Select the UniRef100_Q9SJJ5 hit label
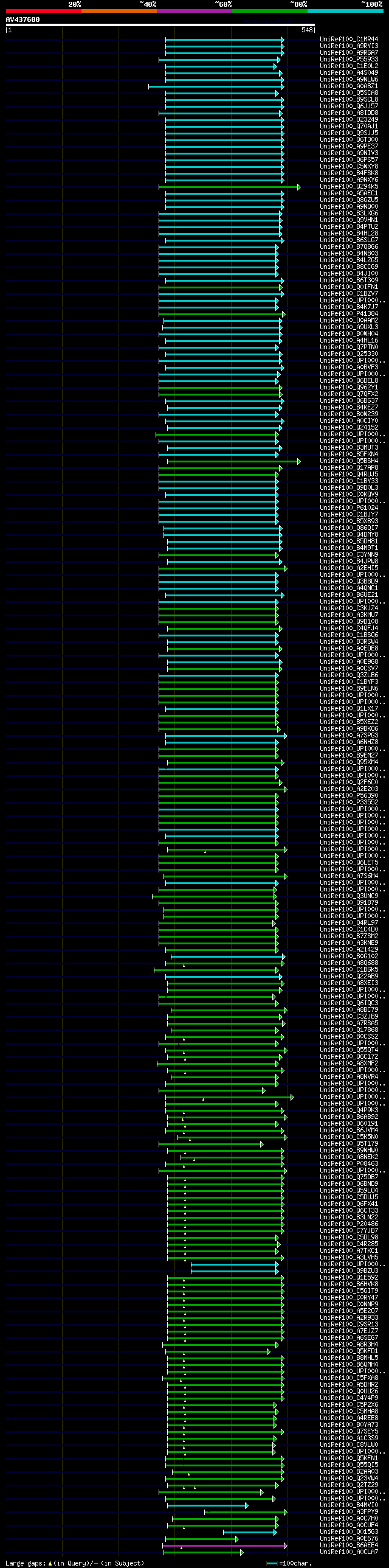 click(x=349, y=133)
